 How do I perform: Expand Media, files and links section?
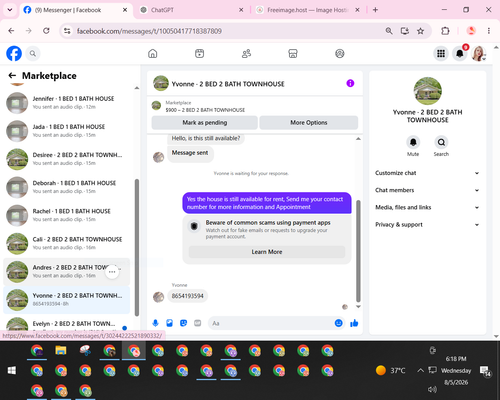(x=427, y=207)
